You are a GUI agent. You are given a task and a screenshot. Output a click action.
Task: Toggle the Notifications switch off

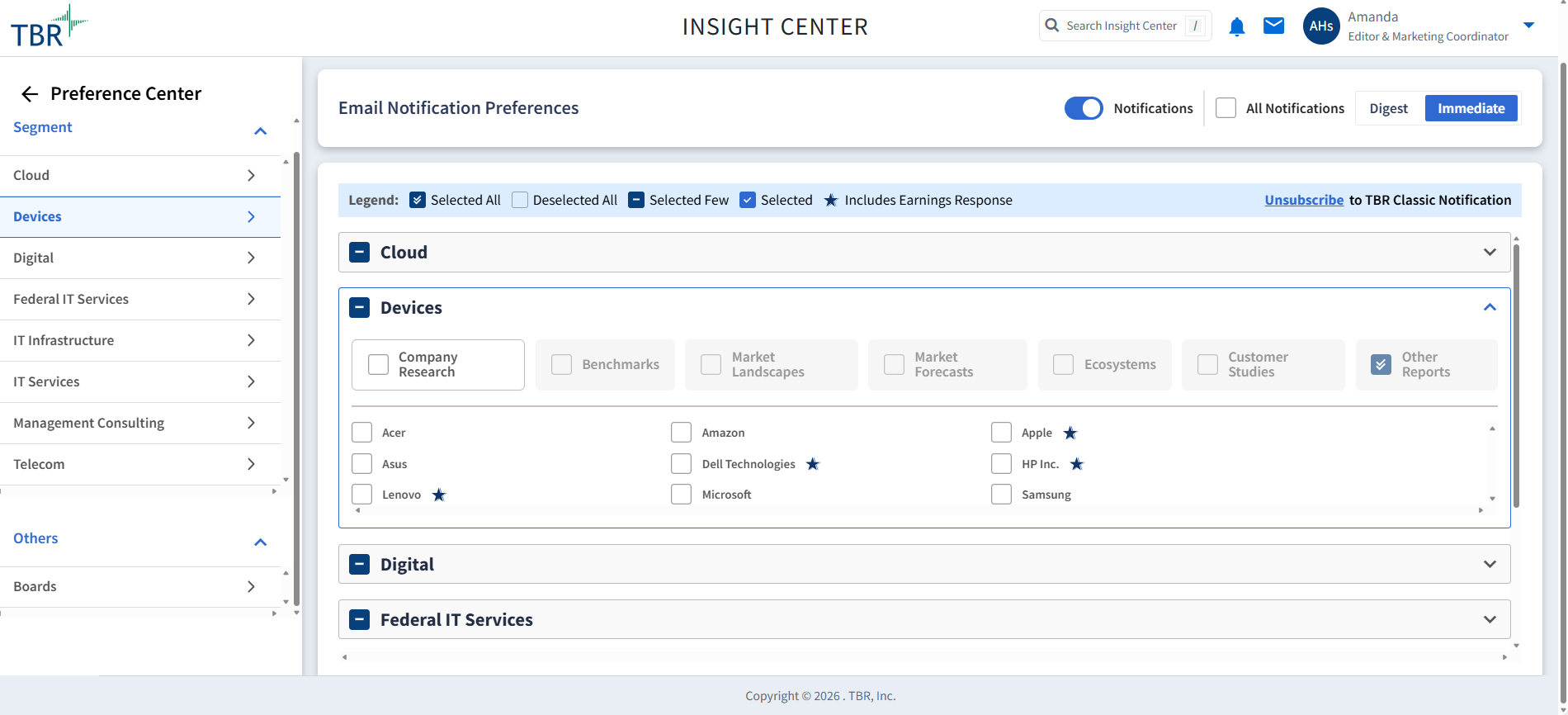click(x=1083, y=109)
